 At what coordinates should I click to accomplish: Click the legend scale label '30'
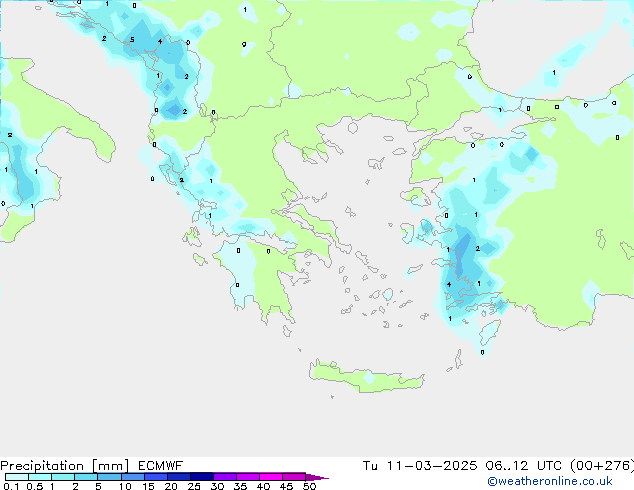click(217, 486)
